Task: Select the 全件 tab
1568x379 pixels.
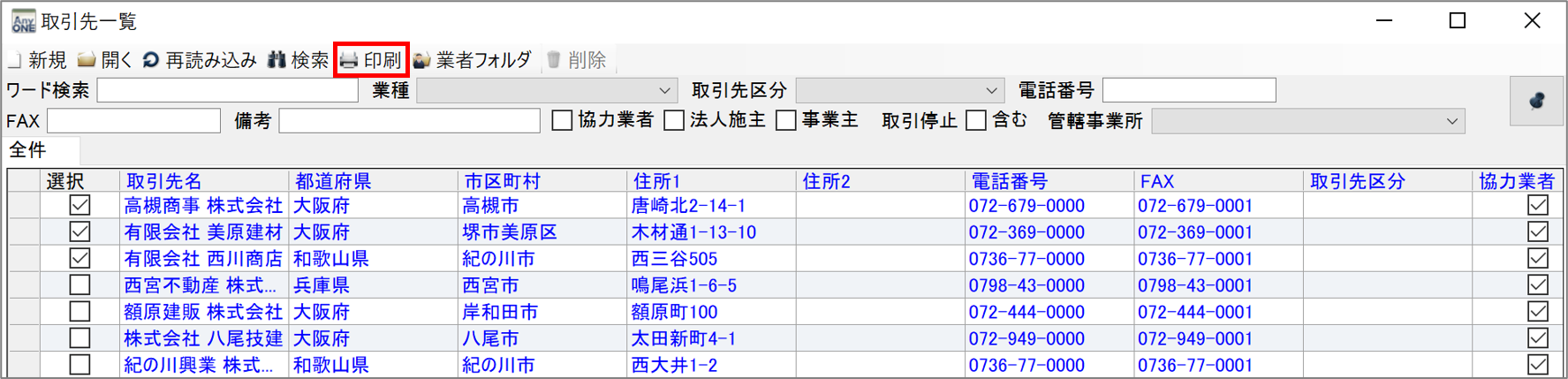Action: click(x=28, y=150)
